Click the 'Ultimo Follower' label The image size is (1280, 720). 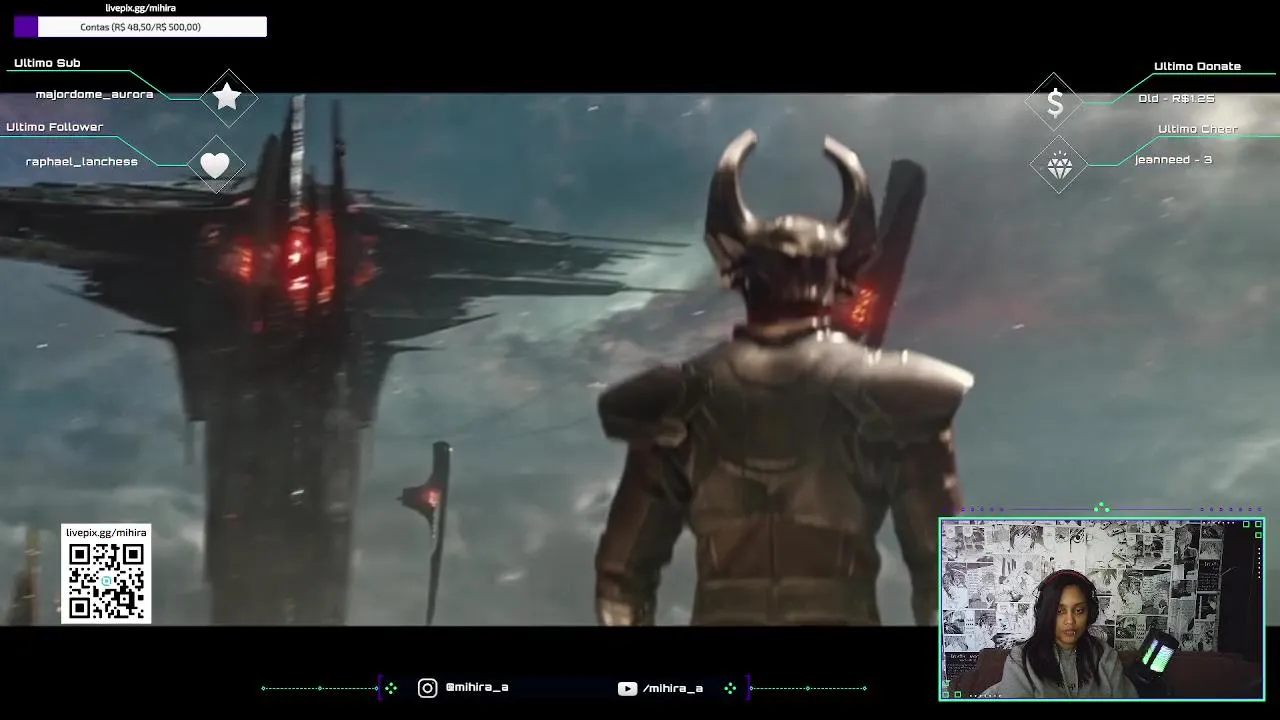[55, 127]
